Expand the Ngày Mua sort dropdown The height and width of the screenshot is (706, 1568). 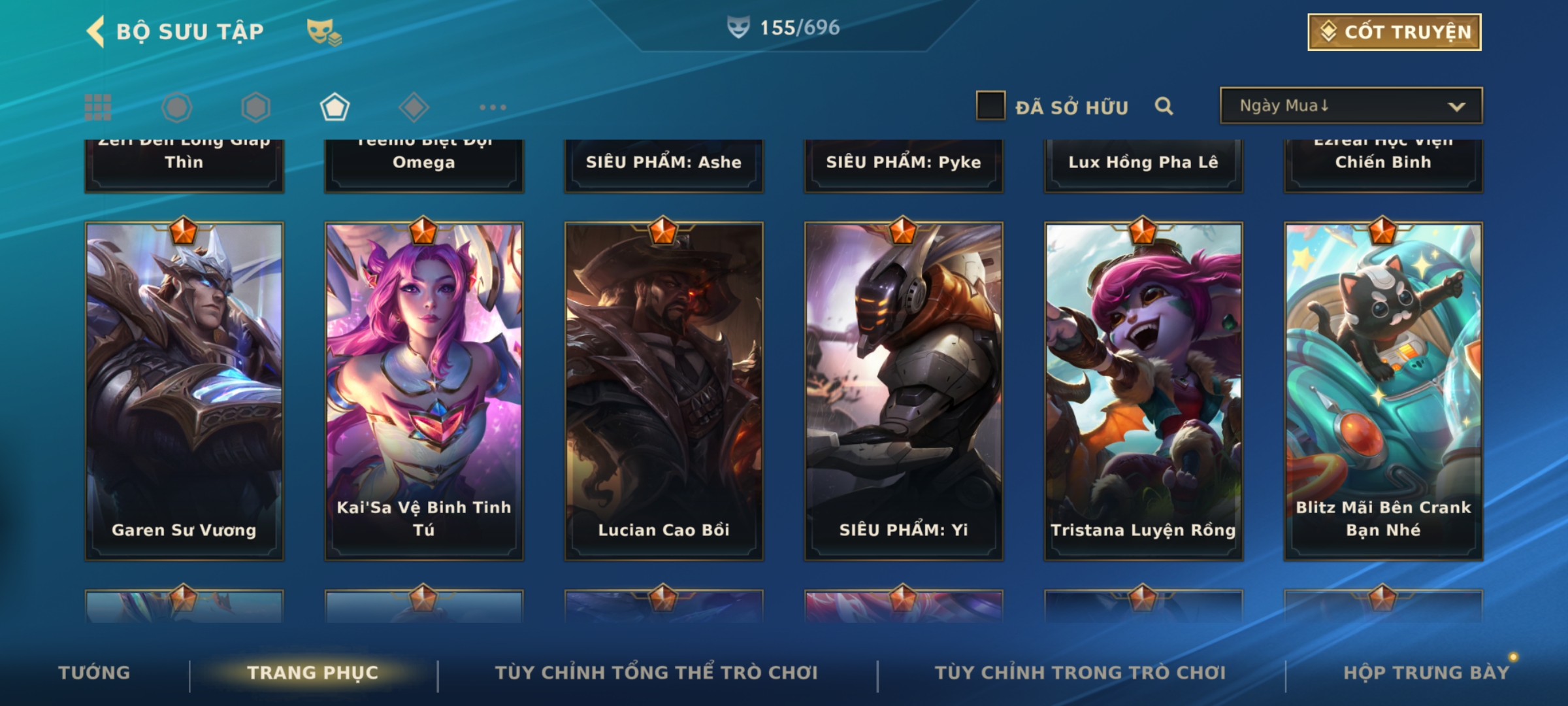1351,105
